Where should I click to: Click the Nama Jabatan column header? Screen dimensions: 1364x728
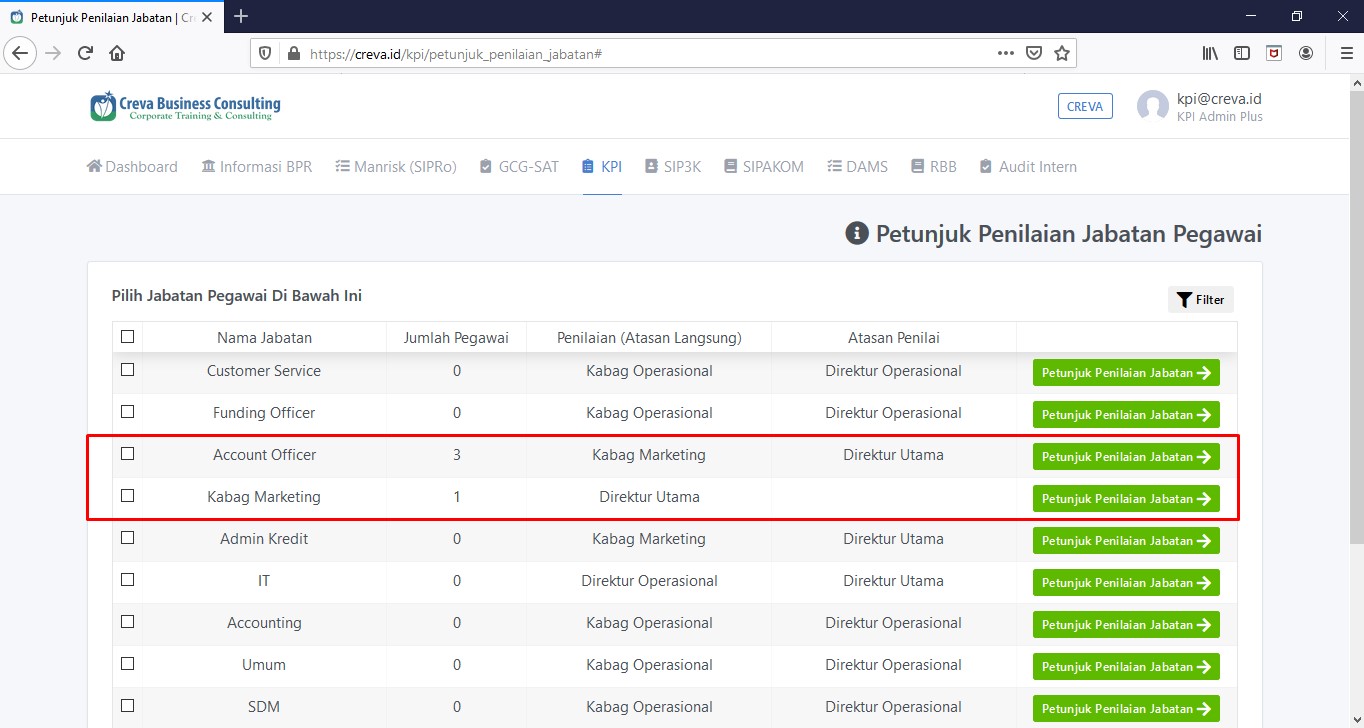pos(264,338)
